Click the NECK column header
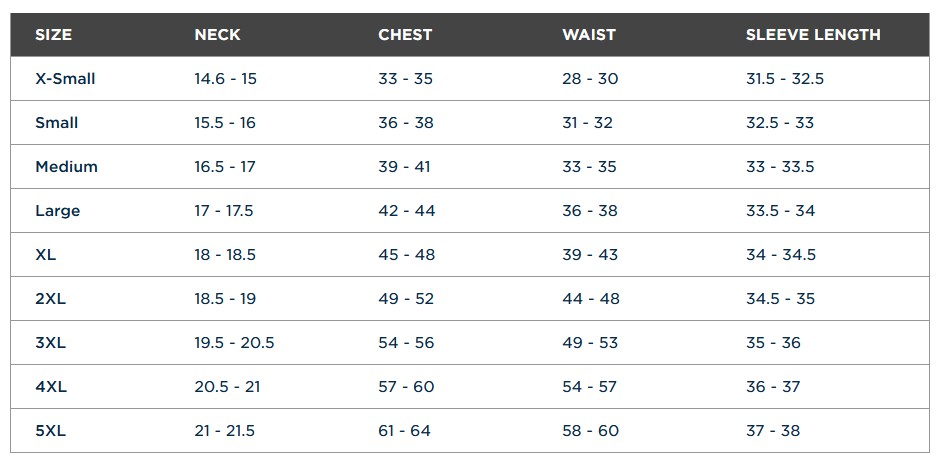The height and width of the screenshot is (467, 945). click(x=217, y=35)
